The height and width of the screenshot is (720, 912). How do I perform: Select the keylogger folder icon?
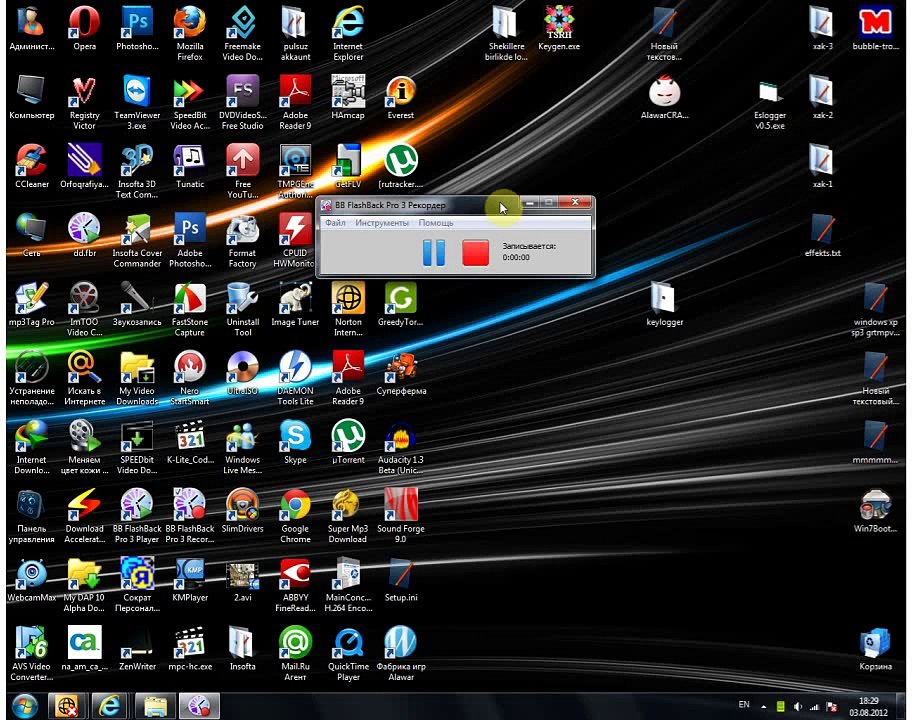point(664,304)
